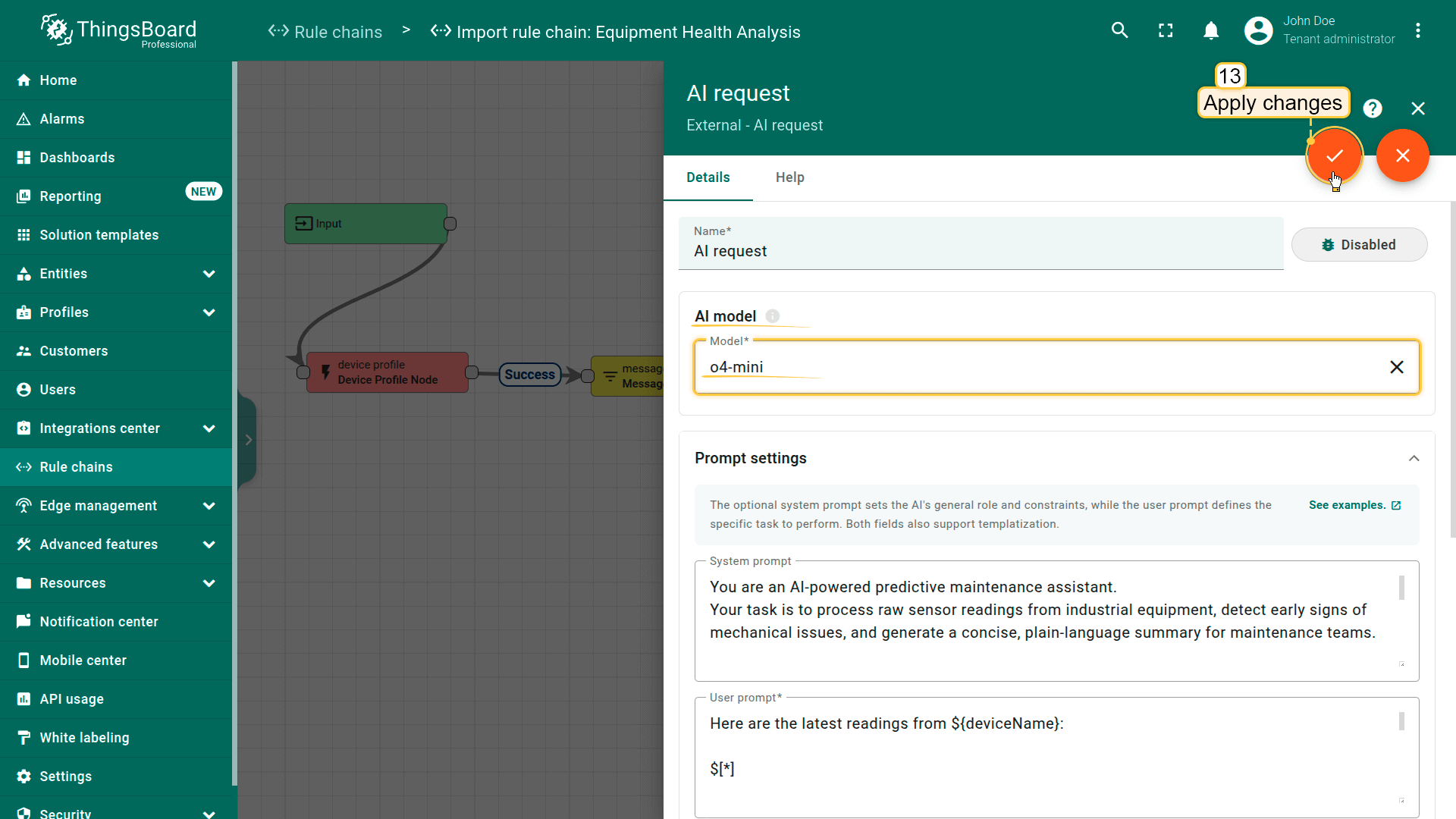Click the Users sidebar icon

tap(24, 390)
